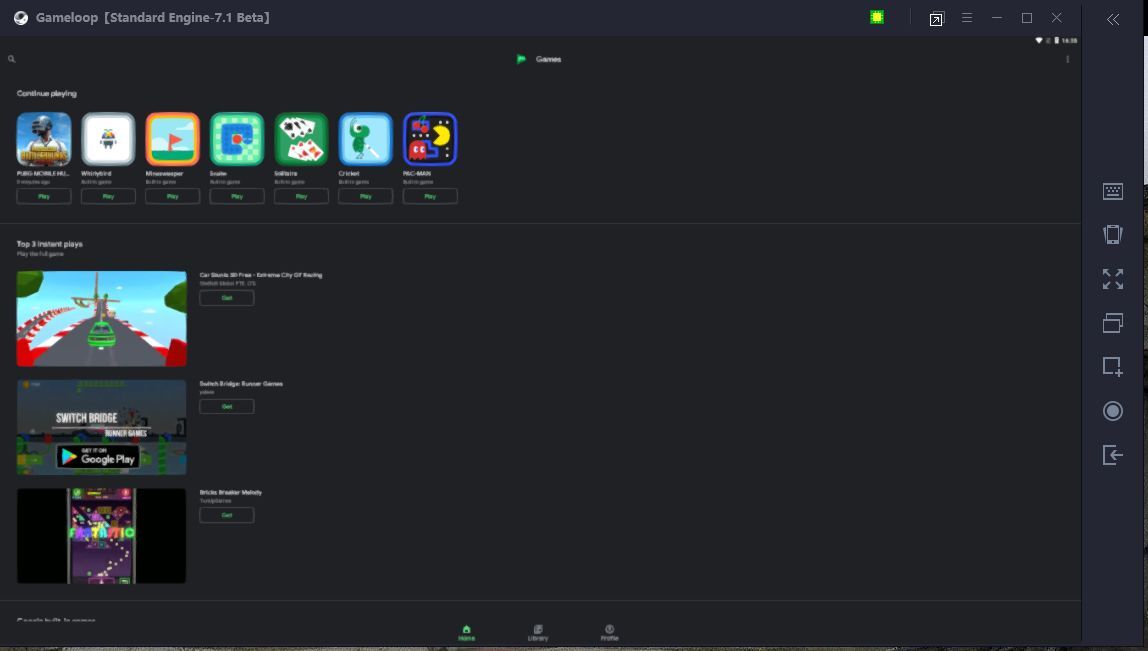Open the Cricket game icon
Screen dimensions: 1148x651
point(366,139)
